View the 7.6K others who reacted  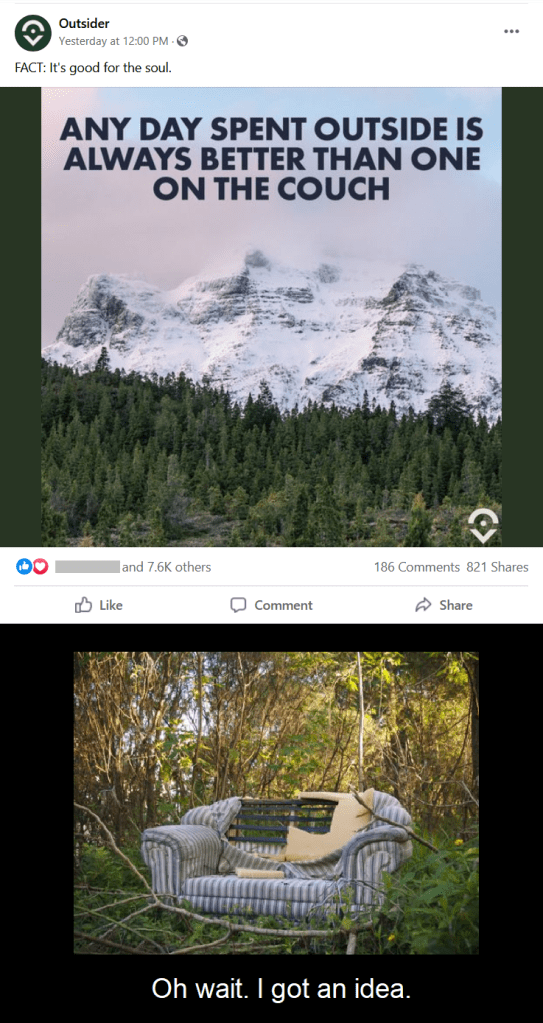click(166, 567)
